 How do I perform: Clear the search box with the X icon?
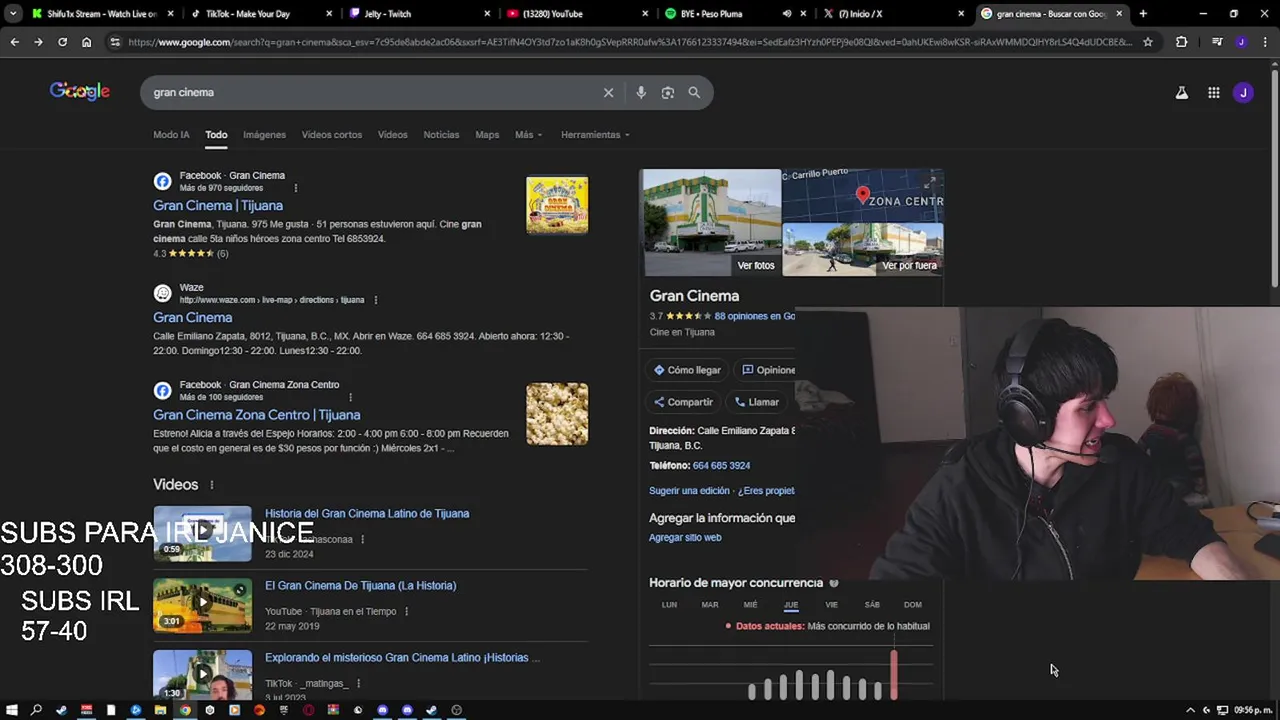[x=608, y=92]
